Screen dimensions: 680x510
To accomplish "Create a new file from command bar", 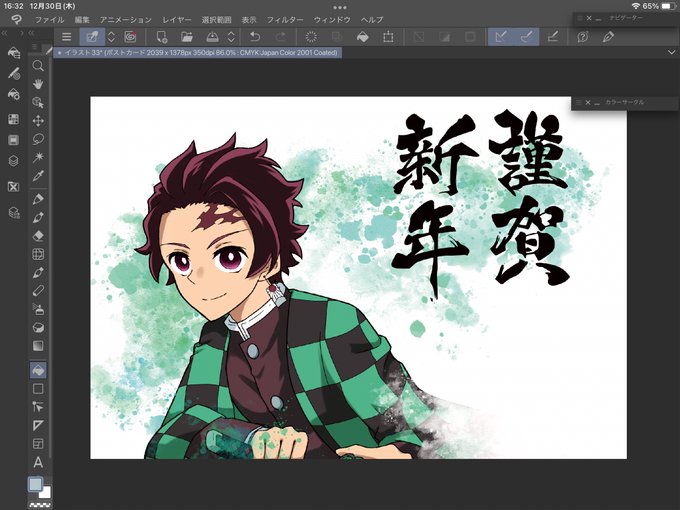I will (162, 37).
